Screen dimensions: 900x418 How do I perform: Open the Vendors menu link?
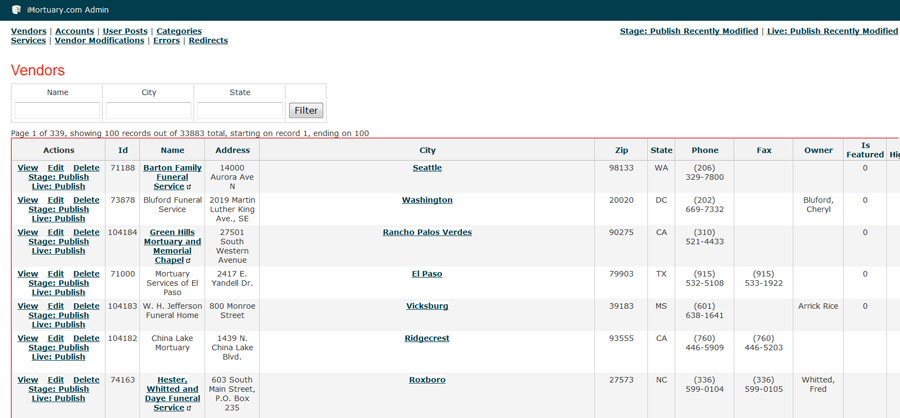[29, 31]
